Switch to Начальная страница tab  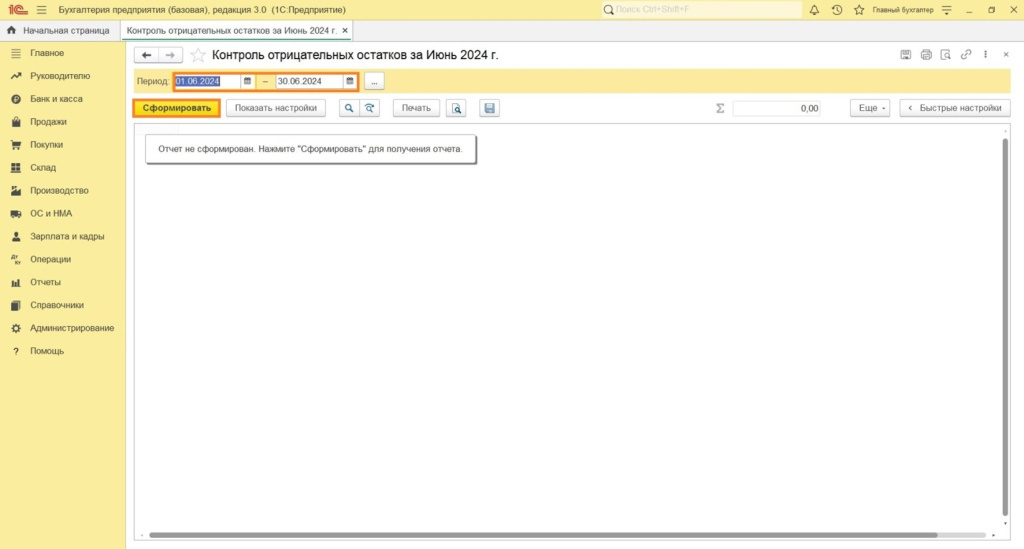(x=58, y=31)
